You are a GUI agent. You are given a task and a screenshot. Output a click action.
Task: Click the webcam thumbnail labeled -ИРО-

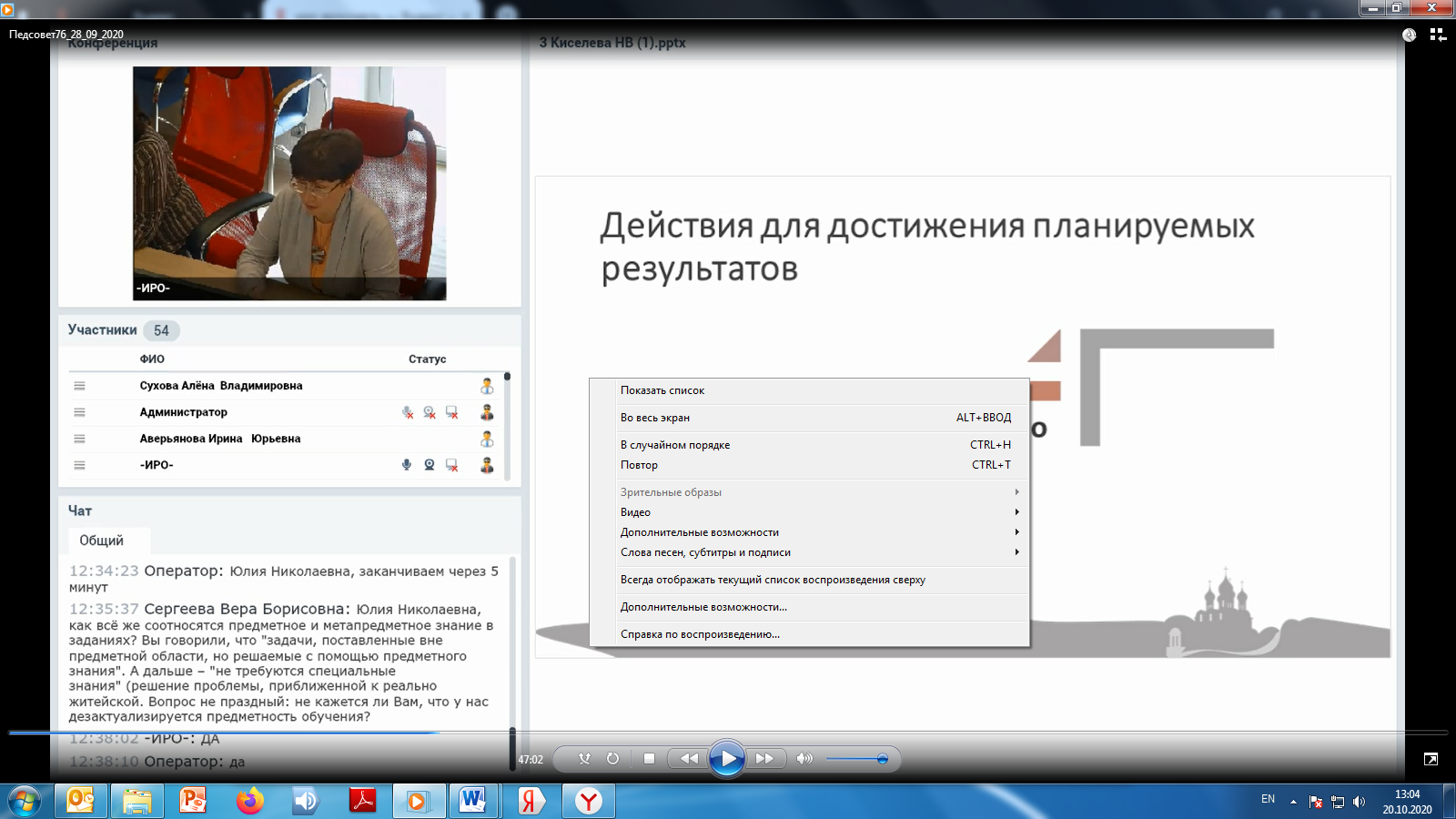pyautogui.click(x=289, y=183)
